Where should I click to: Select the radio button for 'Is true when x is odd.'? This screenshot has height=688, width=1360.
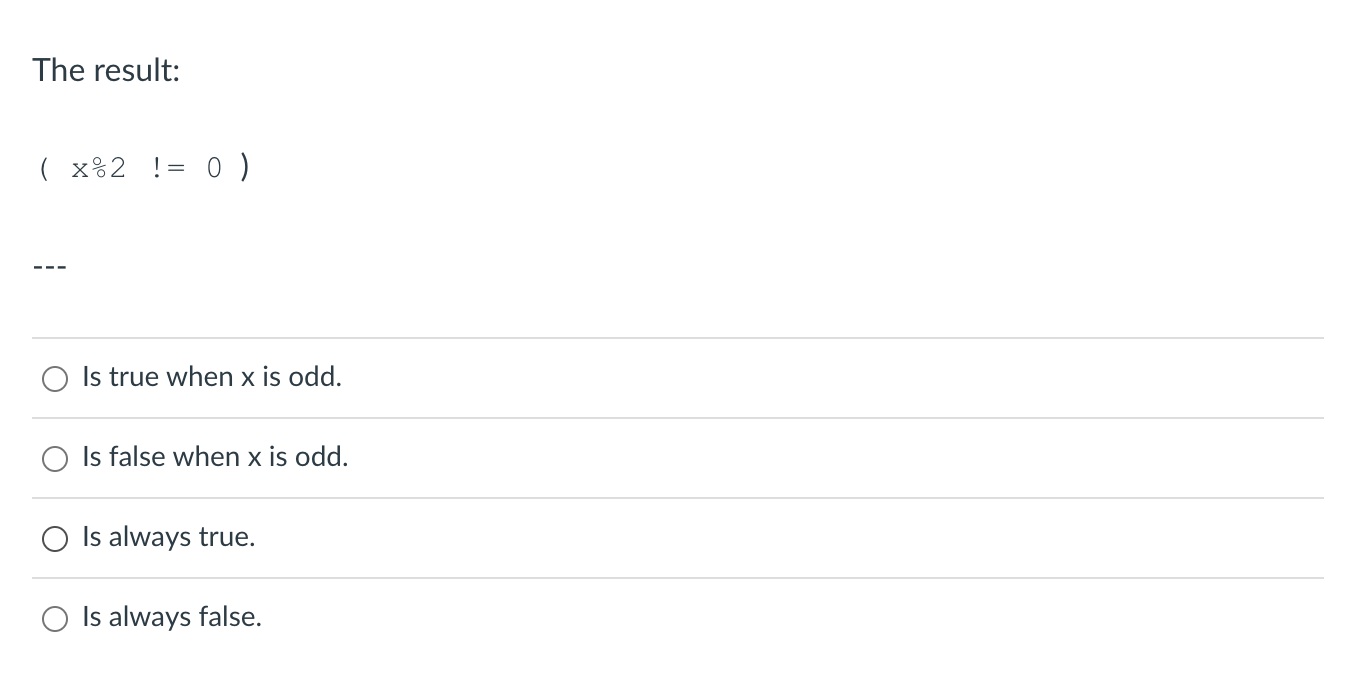pos(55,378)
